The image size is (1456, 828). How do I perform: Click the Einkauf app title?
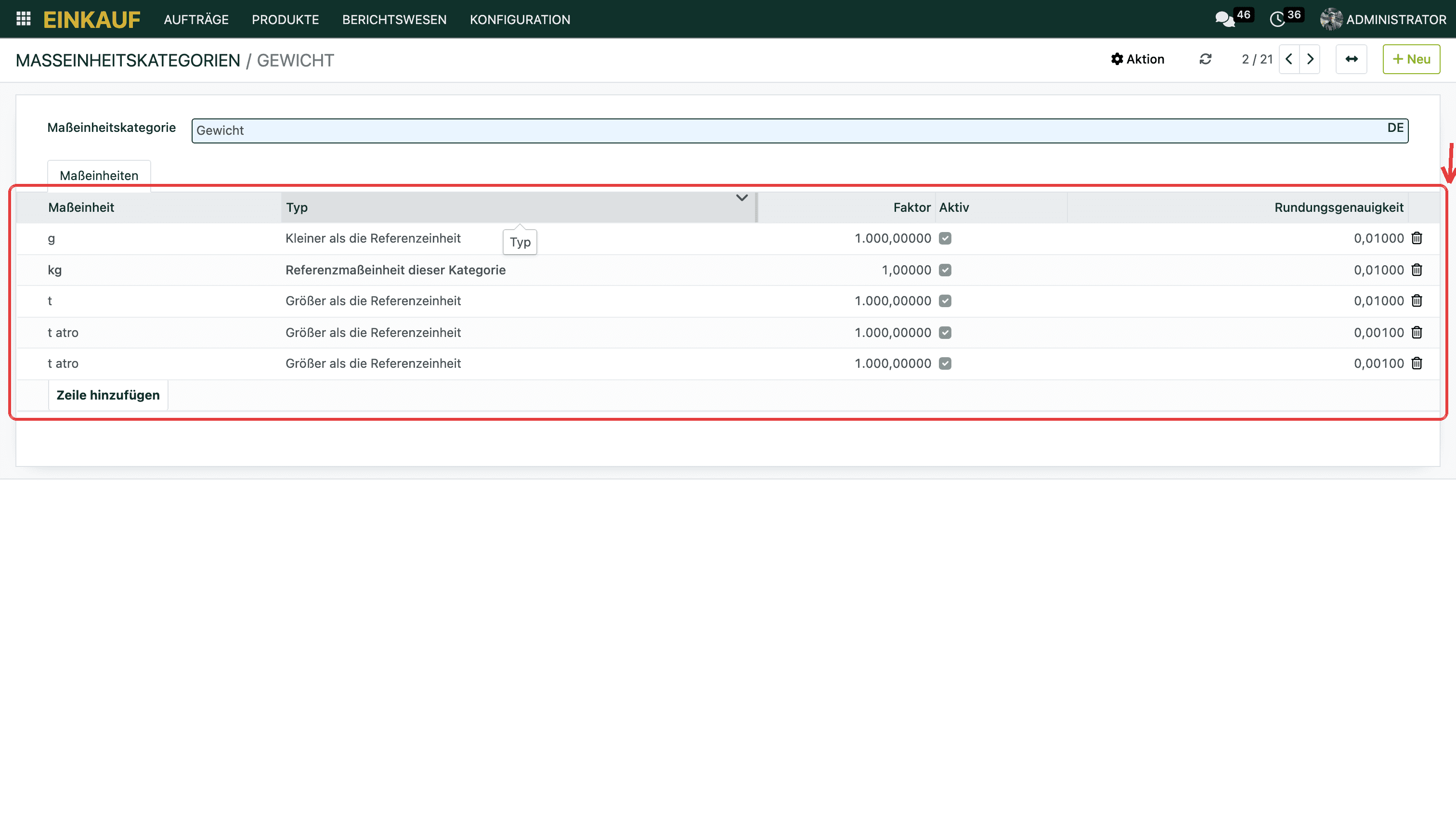pos(91,20)
